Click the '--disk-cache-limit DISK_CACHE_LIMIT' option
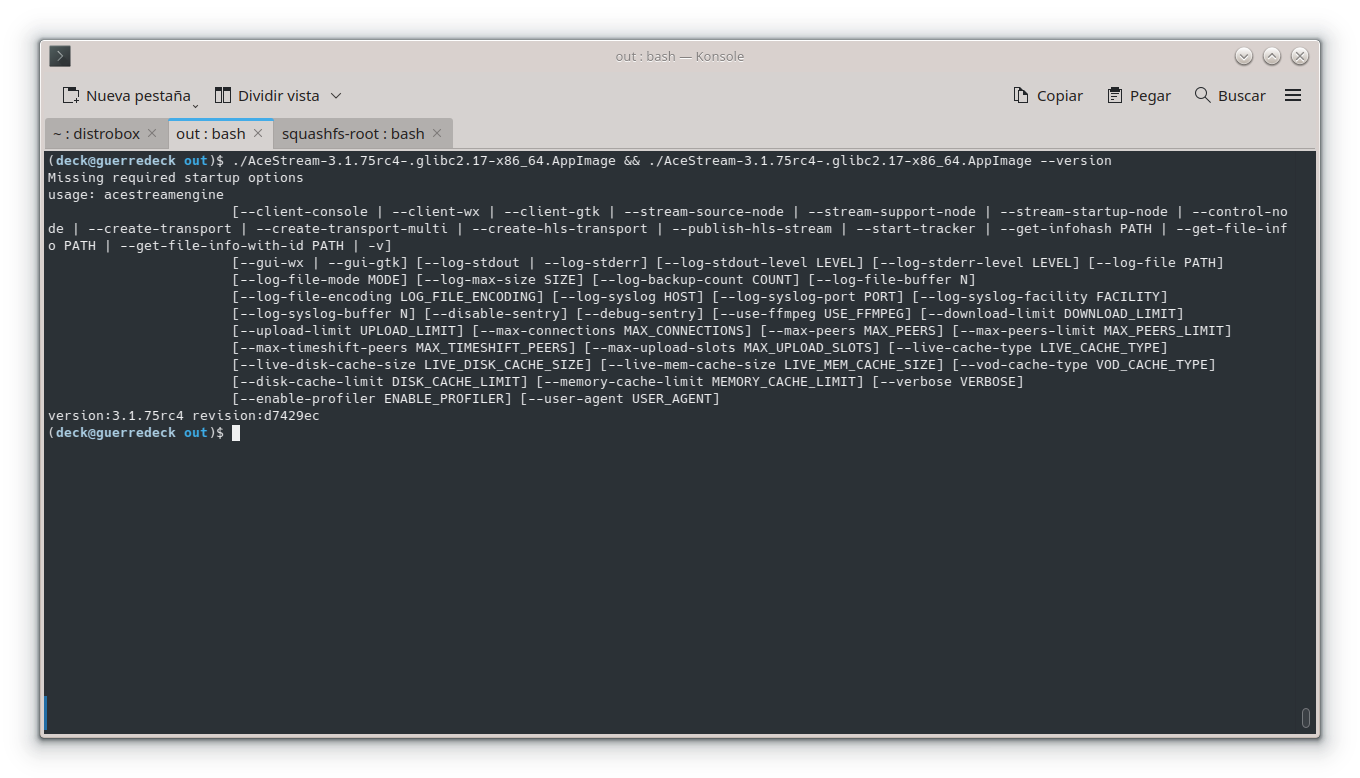The image size is (1360, 778). coord(380,382)
